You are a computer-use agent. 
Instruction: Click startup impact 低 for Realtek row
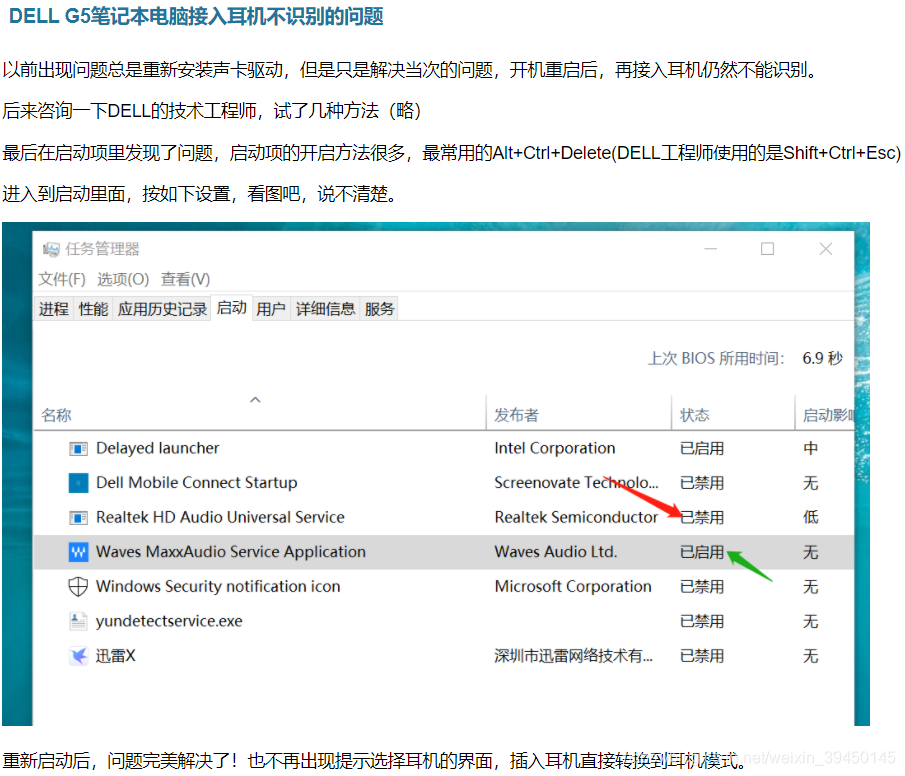810,517
